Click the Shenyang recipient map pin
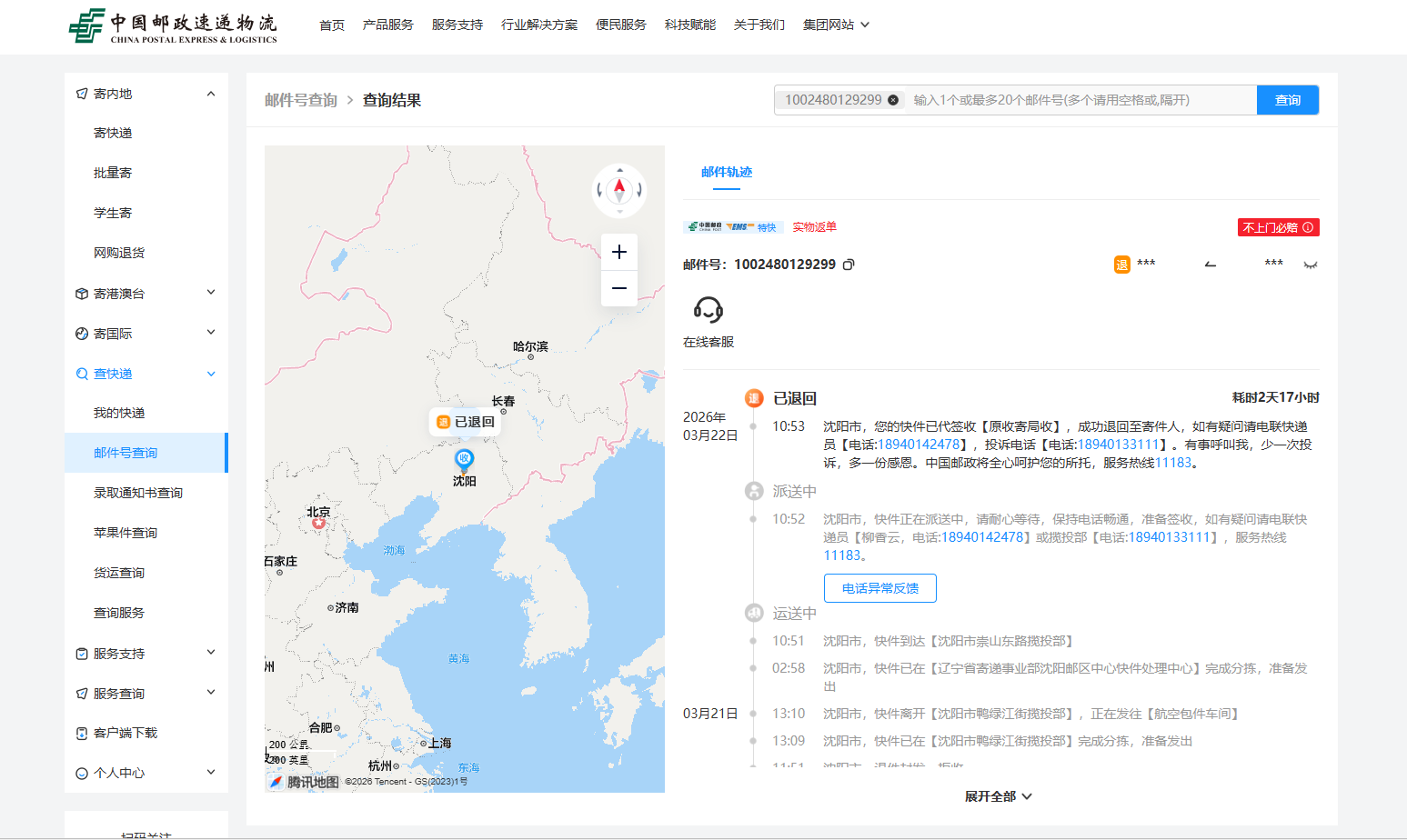1407x840 pixels. coord(464,460)
